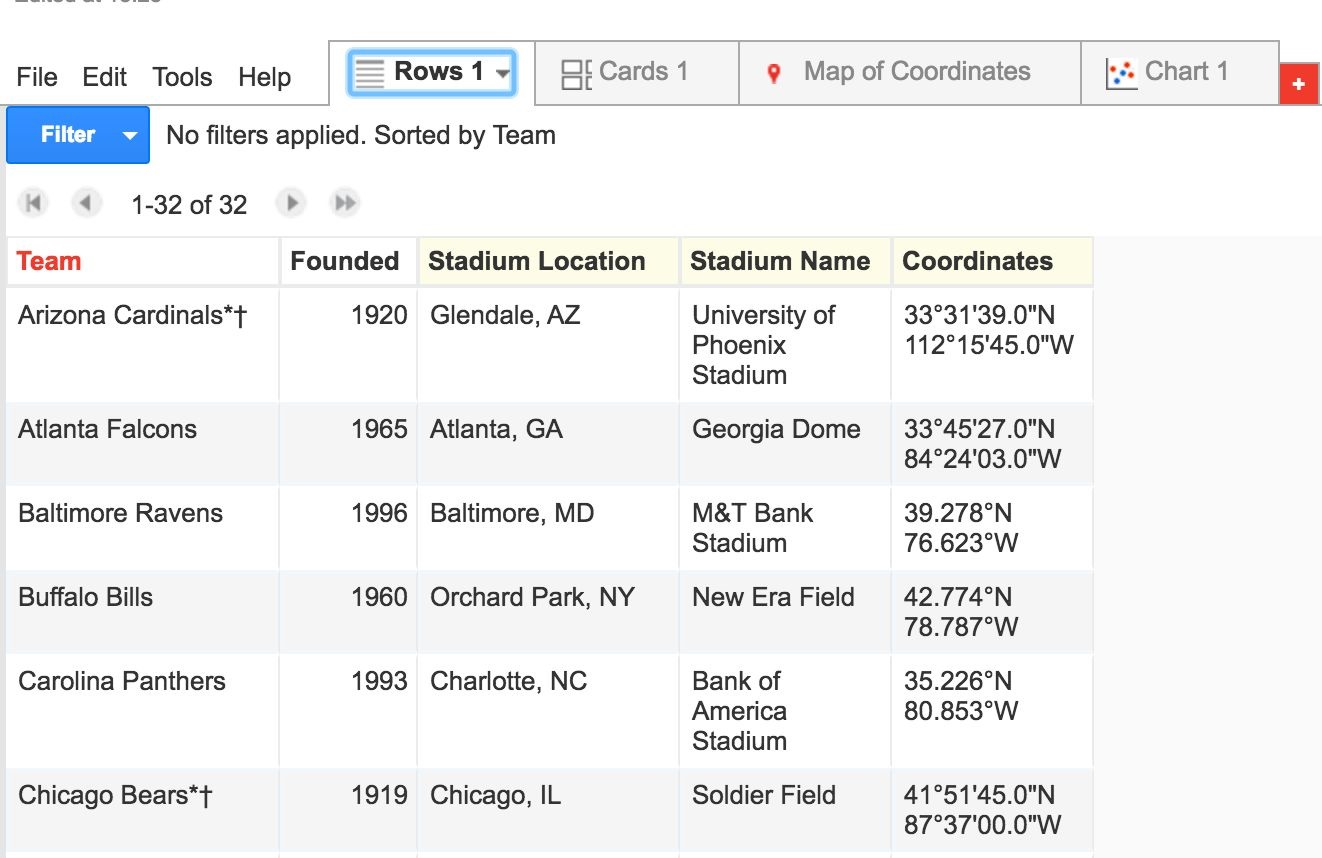This screenshot has width=1322, height=858.
Task: Switch to Map of Coordinates tab
Action: pos(910,72)
